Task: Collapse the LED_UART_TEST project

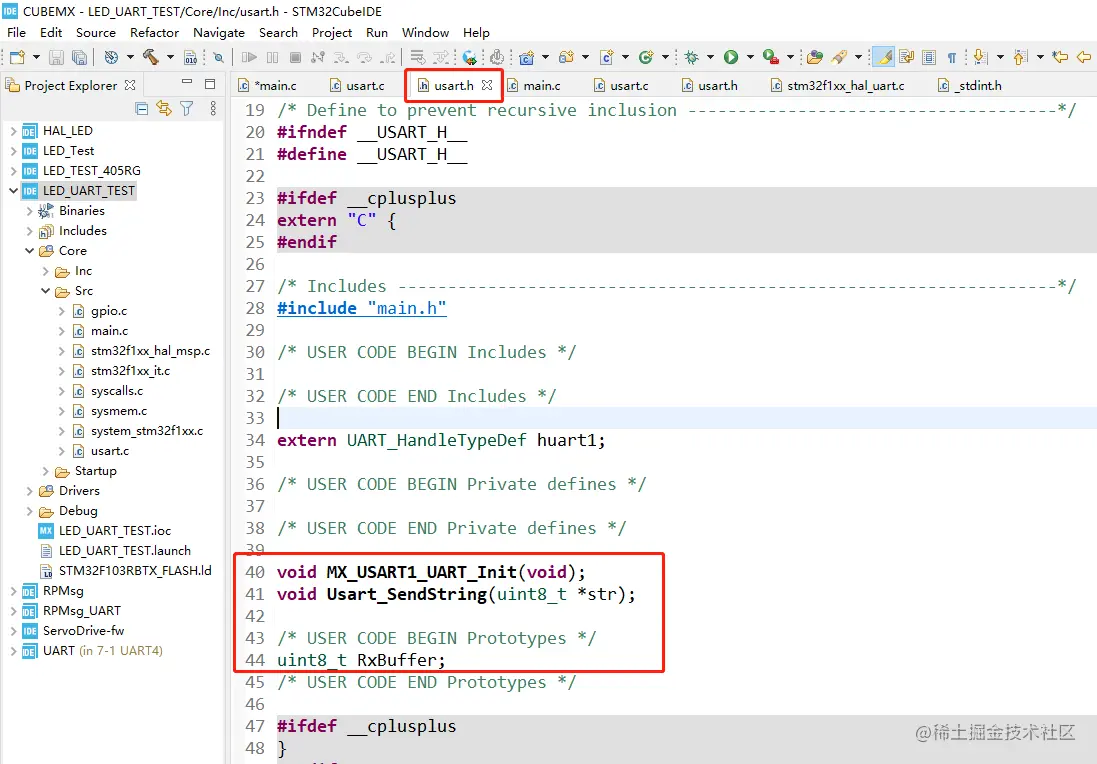Action: [x=13, y=190]
